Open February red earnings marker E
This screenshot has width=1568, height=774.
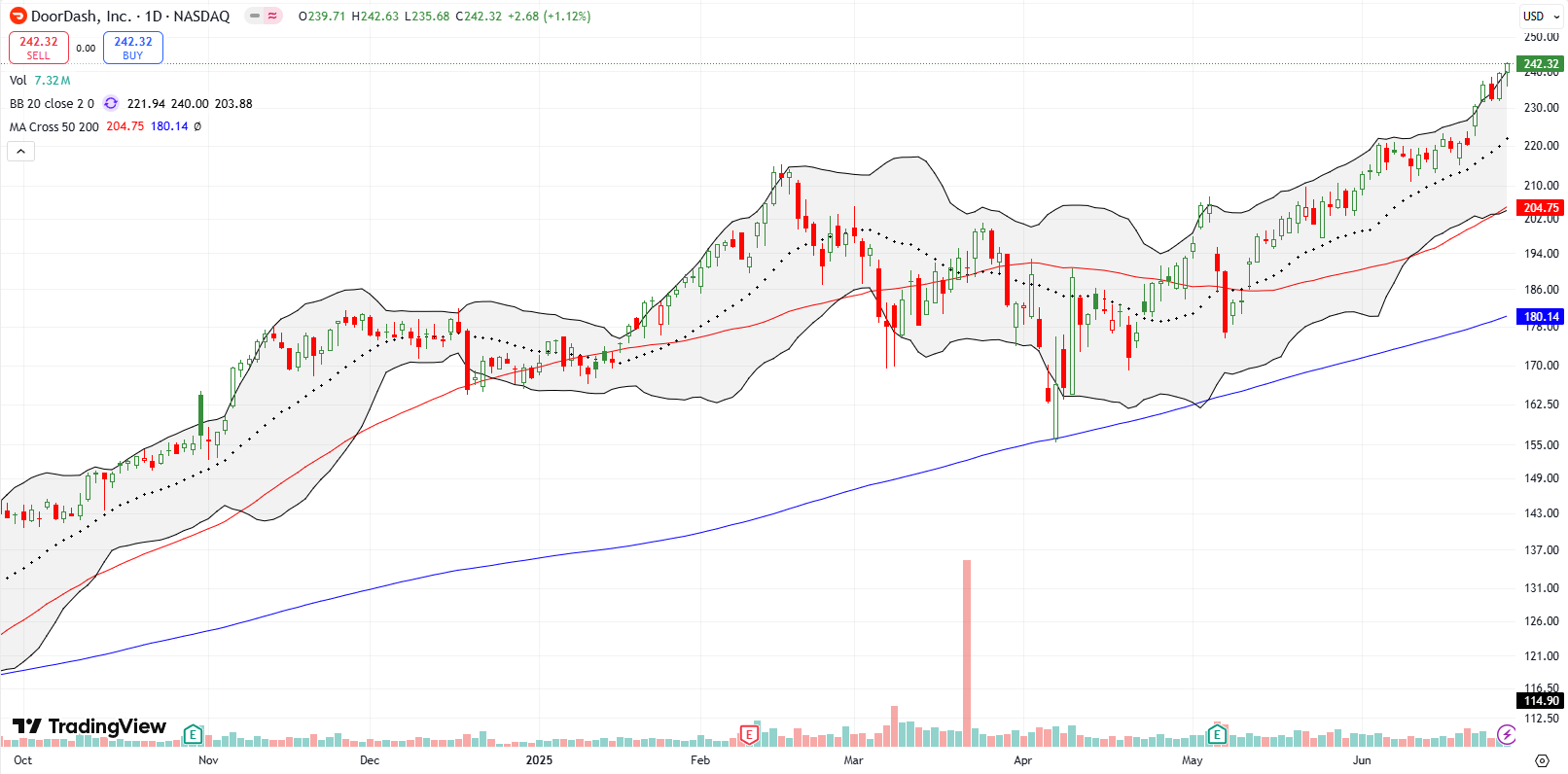749,734
